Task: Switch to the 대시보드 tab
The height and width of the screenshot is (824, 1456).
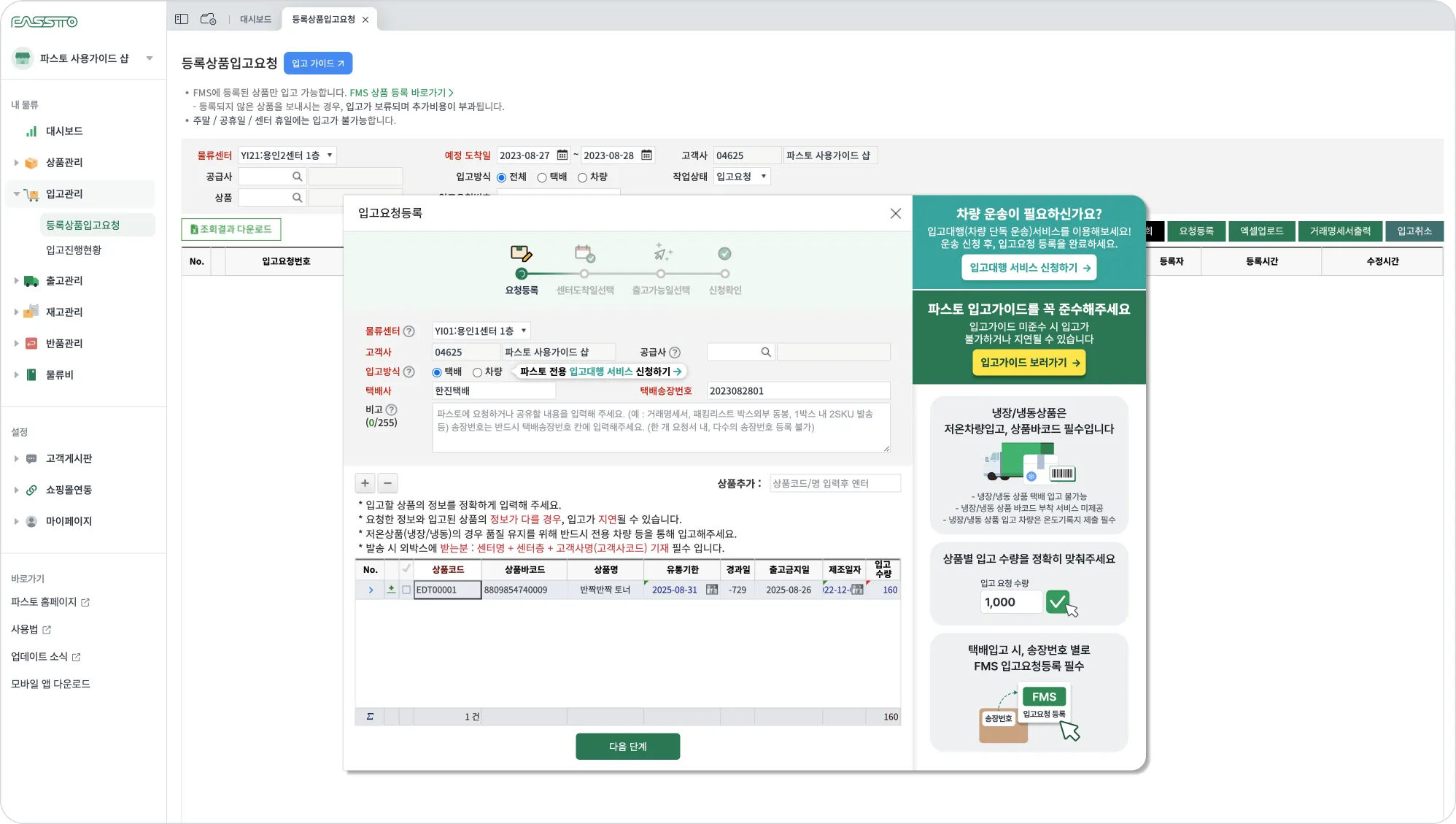Action: 255,19
